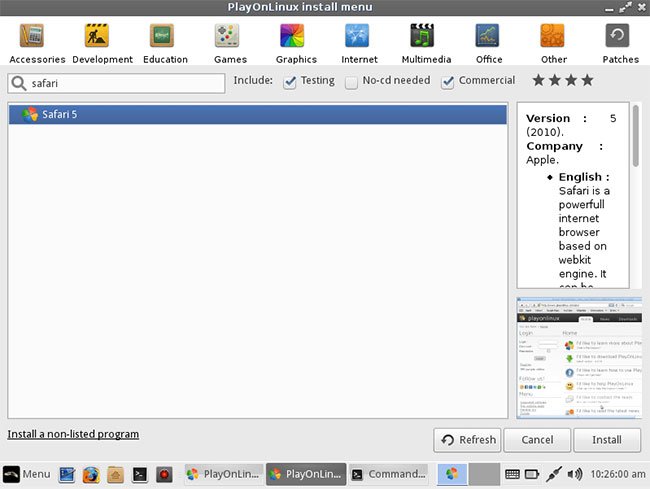Switch to first PlayOnLinux taskbar window
Screen dimensions: 650x489
click(223, 474)
